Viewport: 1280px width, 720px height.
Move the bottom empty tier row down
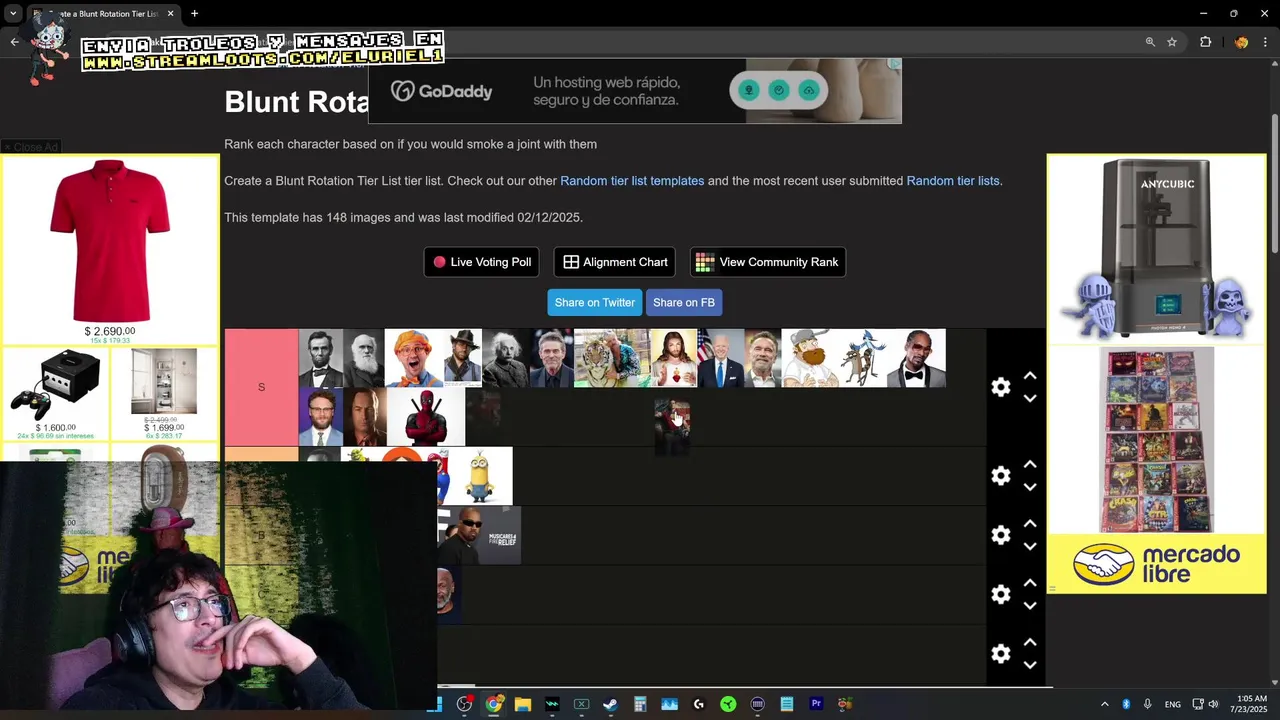tap(1030, 664)
